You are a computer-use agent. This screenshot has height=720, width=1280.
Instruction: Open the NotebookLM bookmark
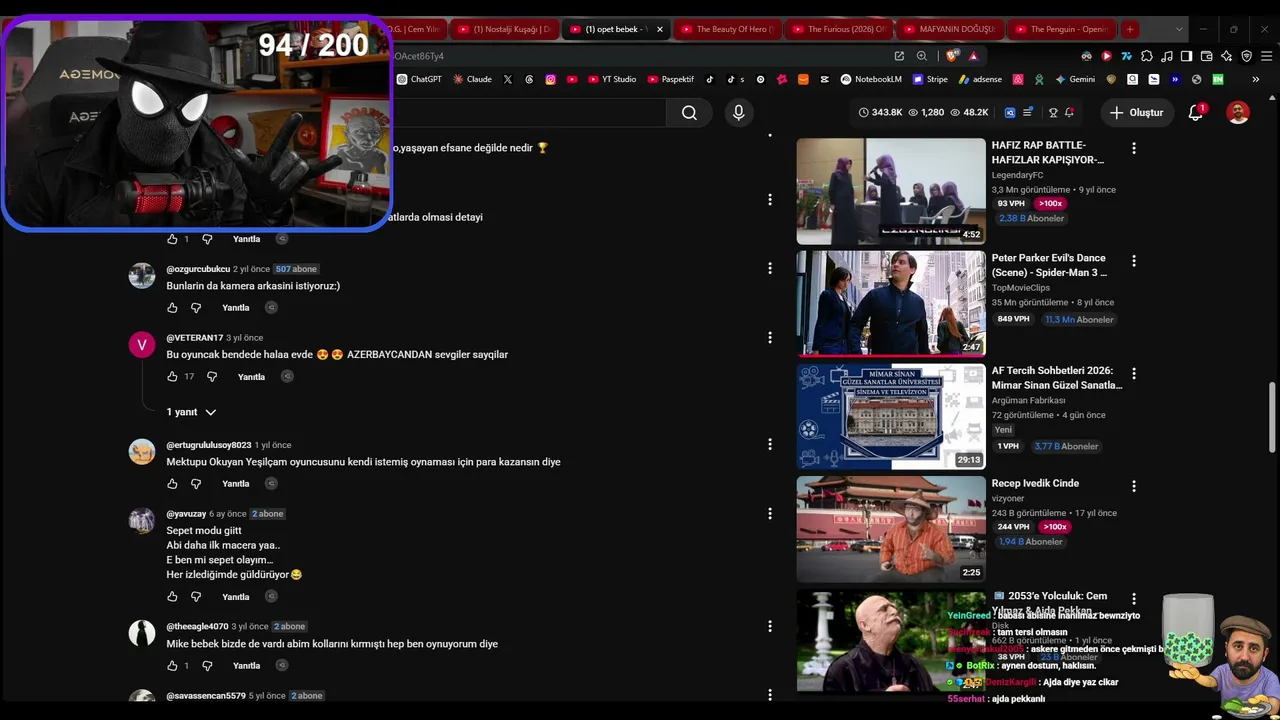pos(871,79)
